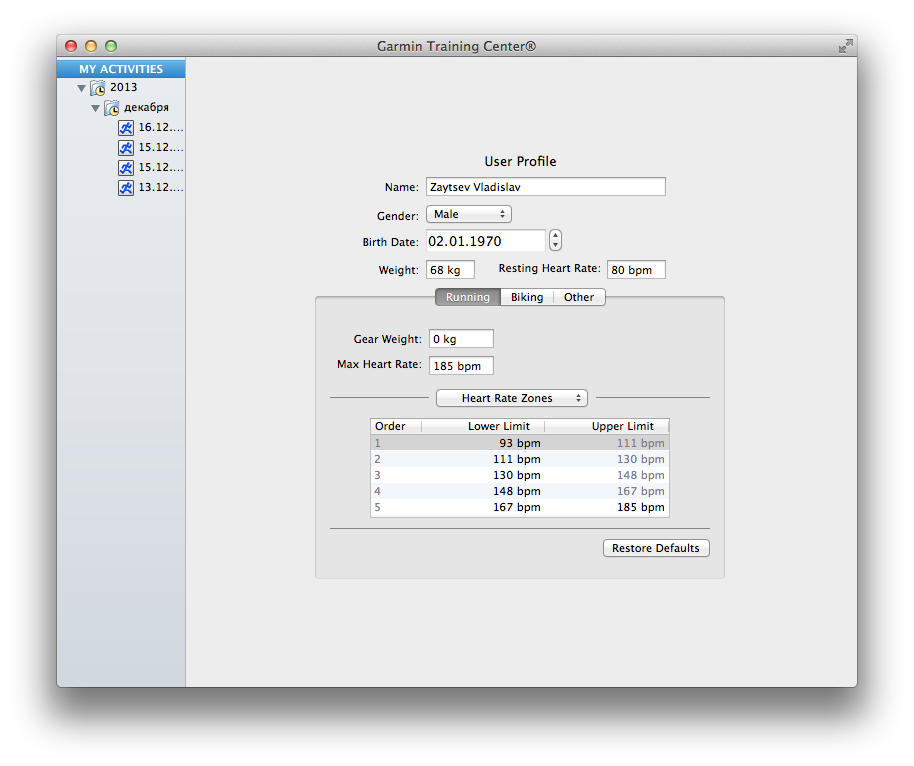Screen dimensions: 914x766
Task: Click zone 5 lower limit 167 bpm
Action: 516,507
